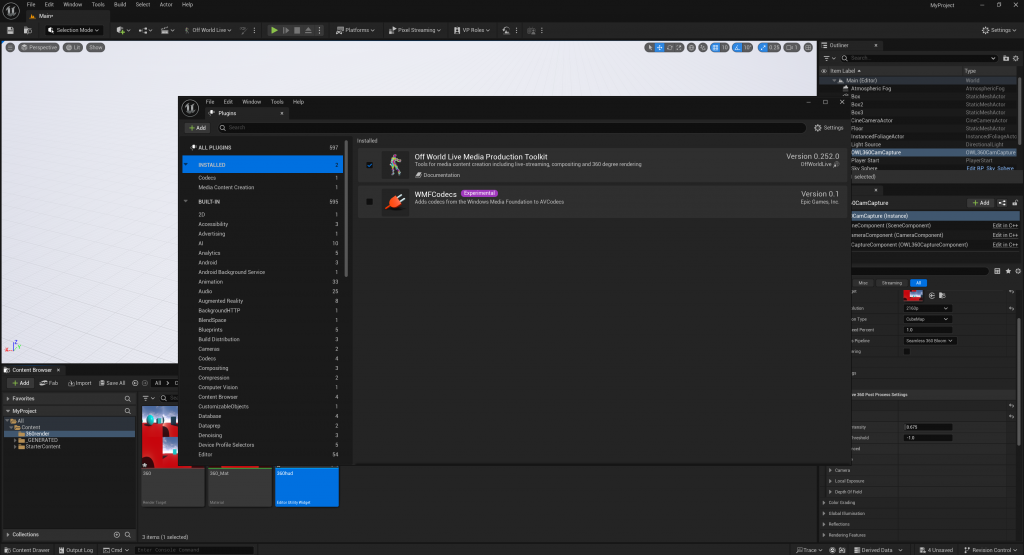
Task: Enable the WMFCodecs plugin checkbox
Action: [x=370, y=202]
